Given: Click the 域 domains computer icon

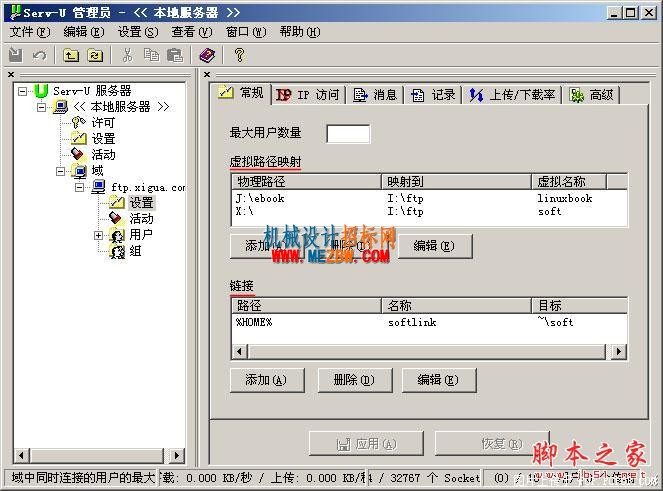Looking at the screenshot, I should click(x=79, y=171).
